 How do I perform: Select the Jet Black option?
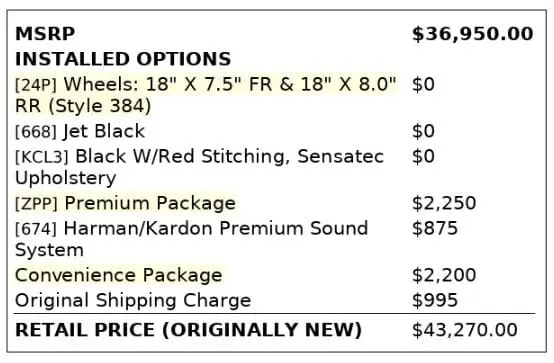click(104, 131)
